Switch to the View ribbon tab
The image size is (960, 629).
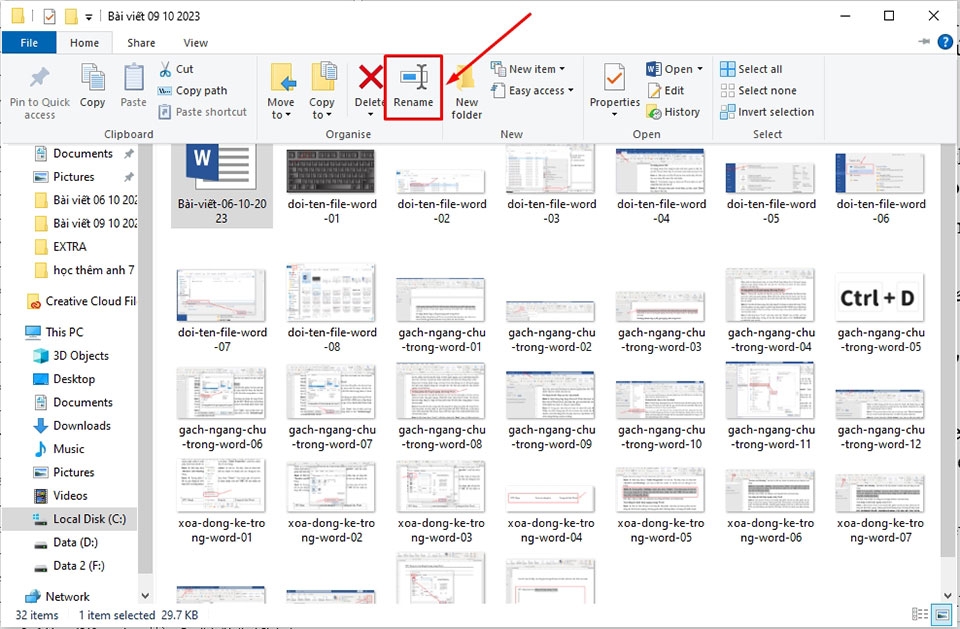(195, 43)
